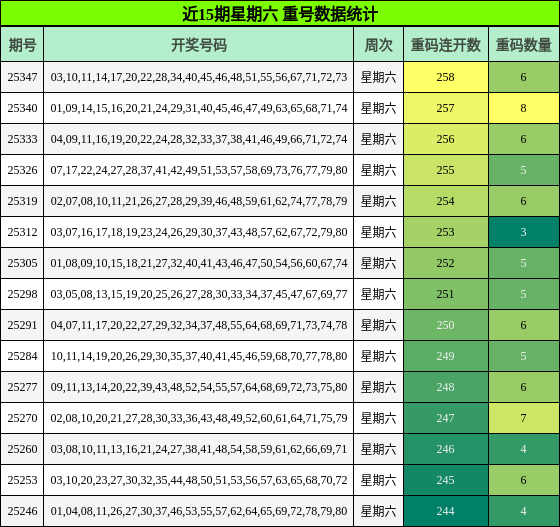Select issue number 25298
The height and width of the screenshot is (527, 560).
[22, 294]
